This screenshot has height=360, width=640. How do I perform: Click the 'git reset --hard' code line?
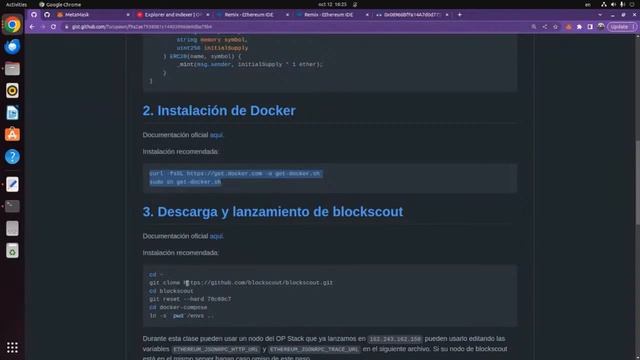[190, 299]
